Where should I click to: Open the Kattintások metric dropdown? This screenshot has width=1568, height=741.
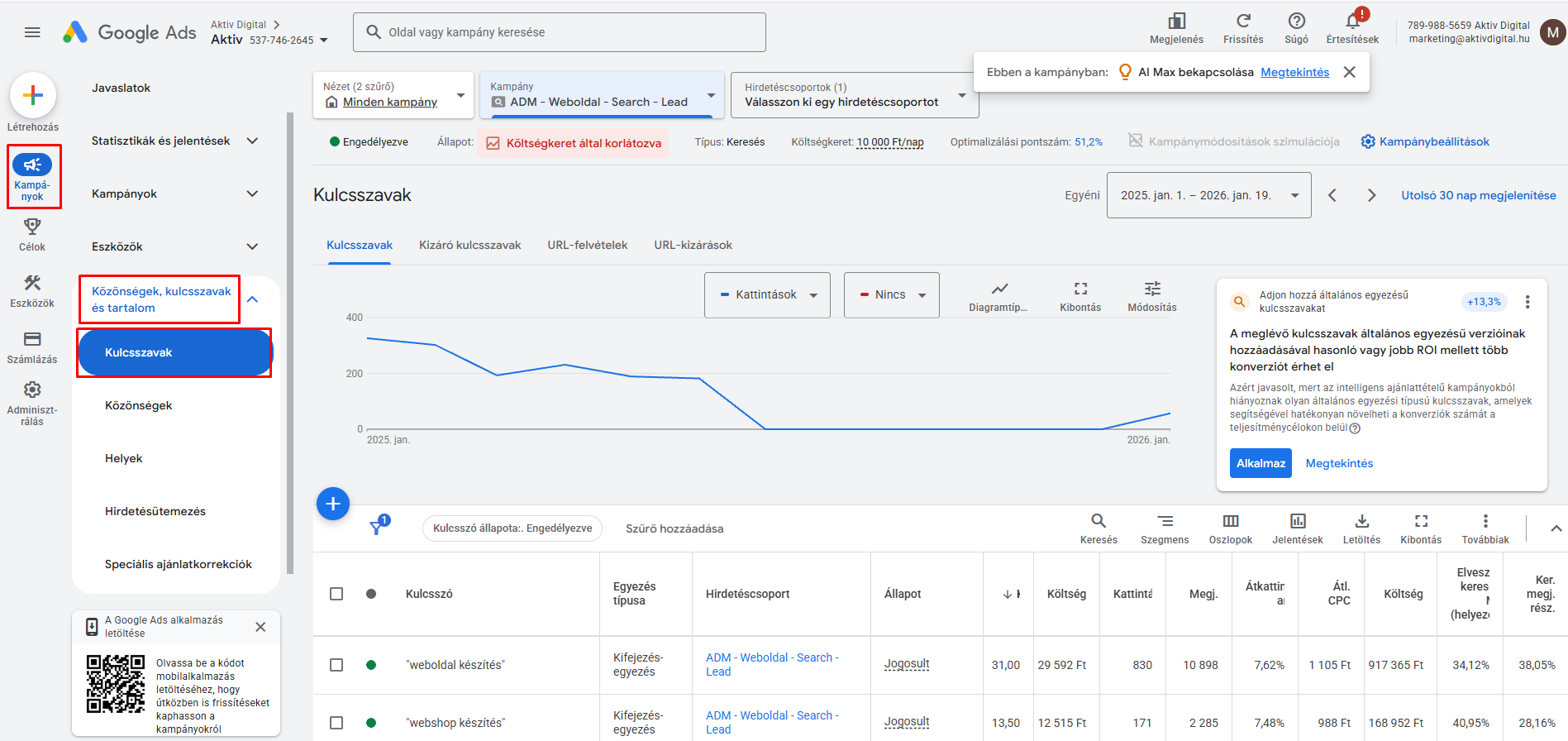click(x=767, y=295)
